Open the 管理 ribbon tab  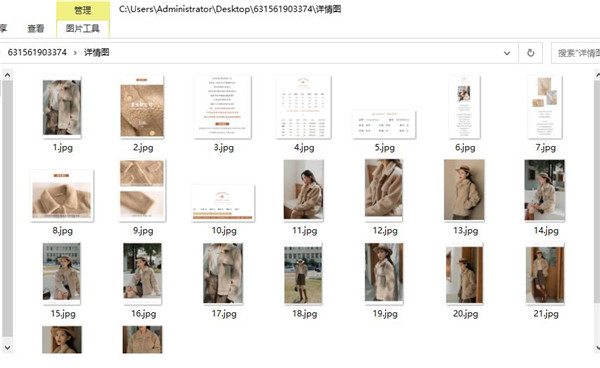[83, 10]
